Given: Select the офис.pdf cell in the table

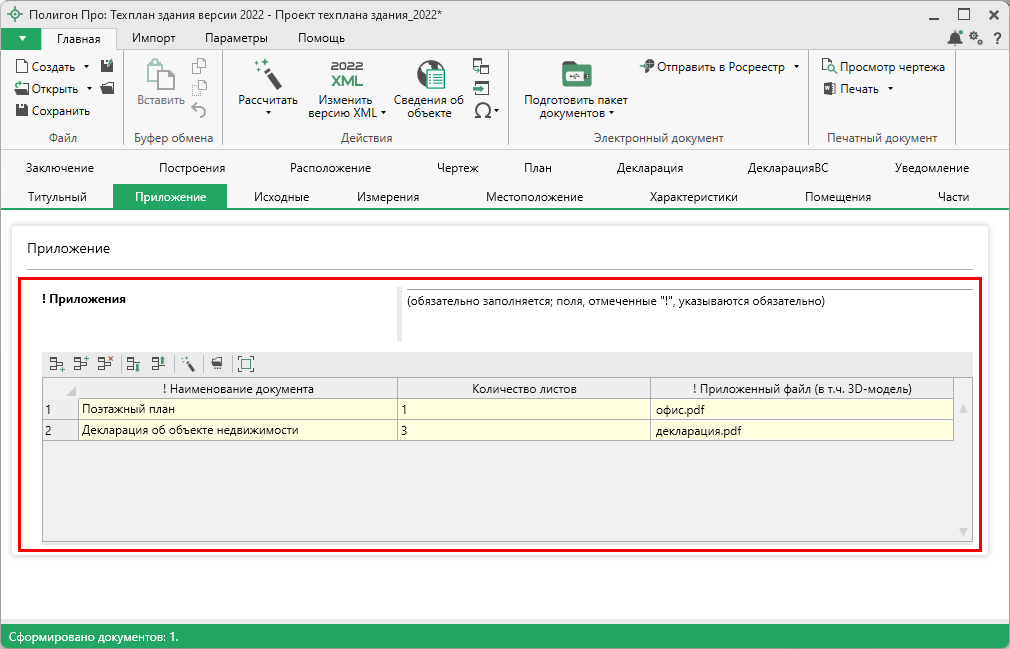Looking at the screenshot, I should point(800,409).
